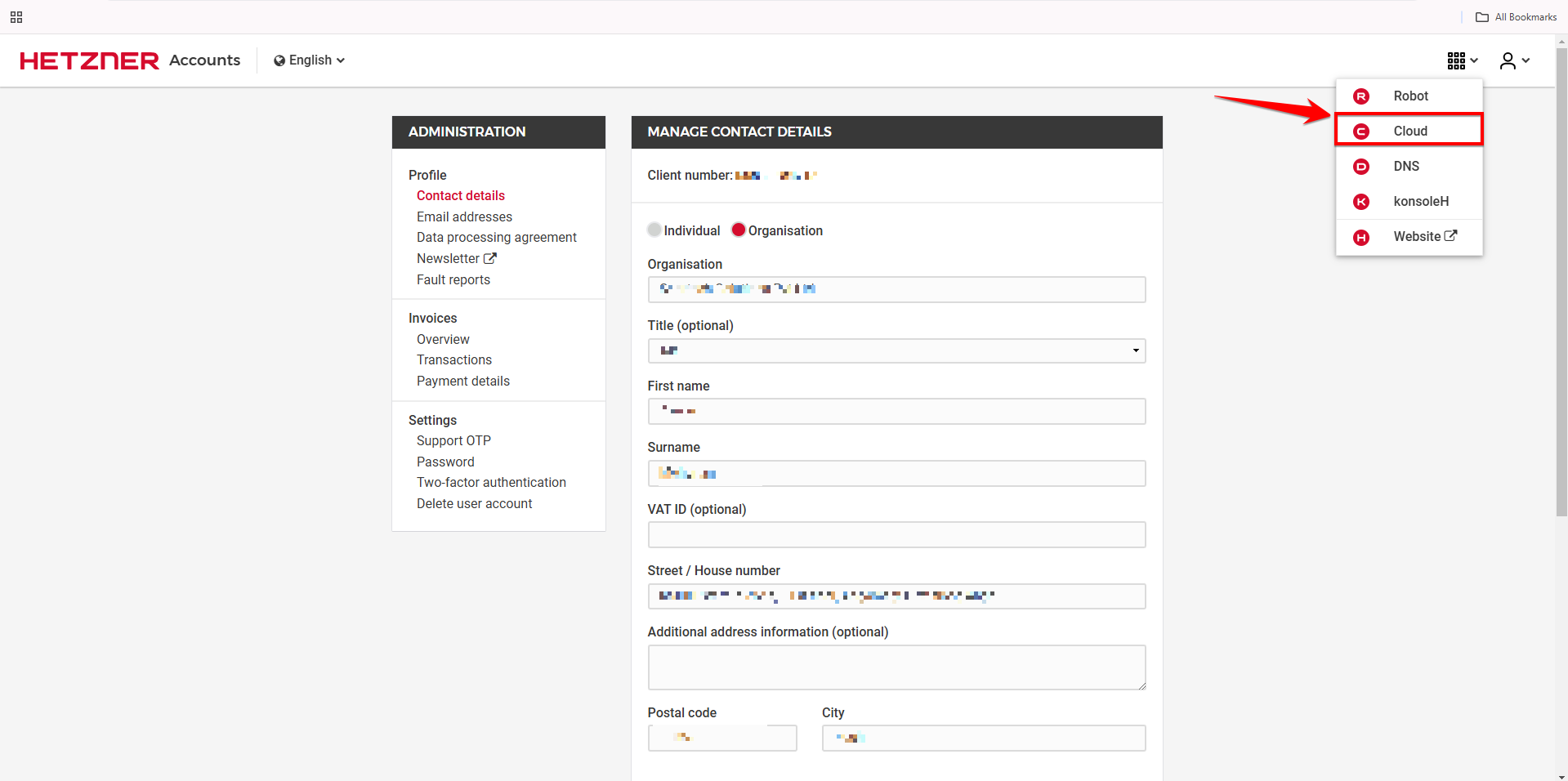
Task: Open the English language dropdown
Action: [309, 60]
